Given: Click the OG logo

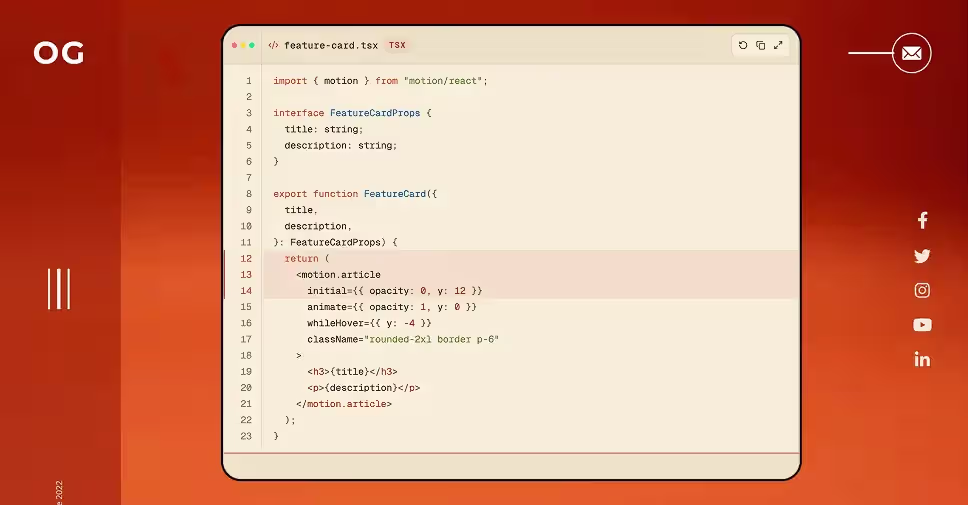Looking at the screenshot, I should point(59,53).
